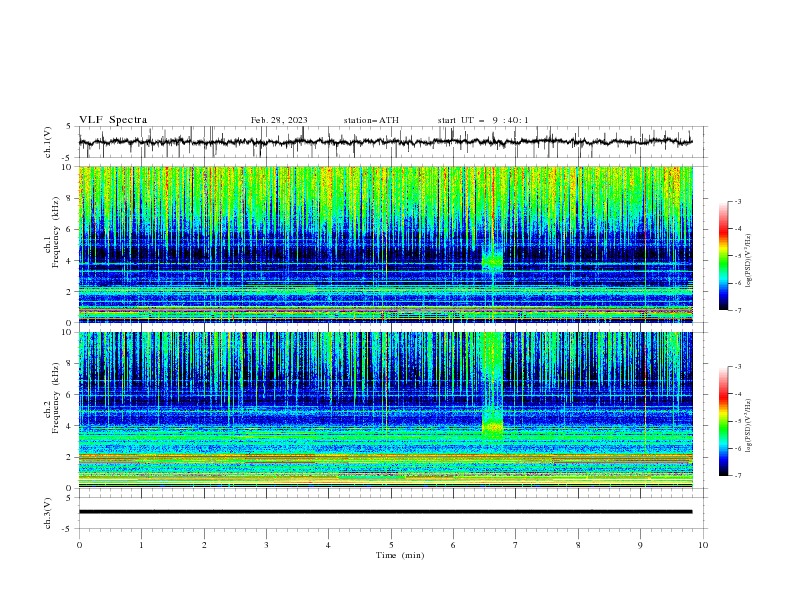Click the time axis tick label "5"
The image size is (792, 612).
coord(391,545)
